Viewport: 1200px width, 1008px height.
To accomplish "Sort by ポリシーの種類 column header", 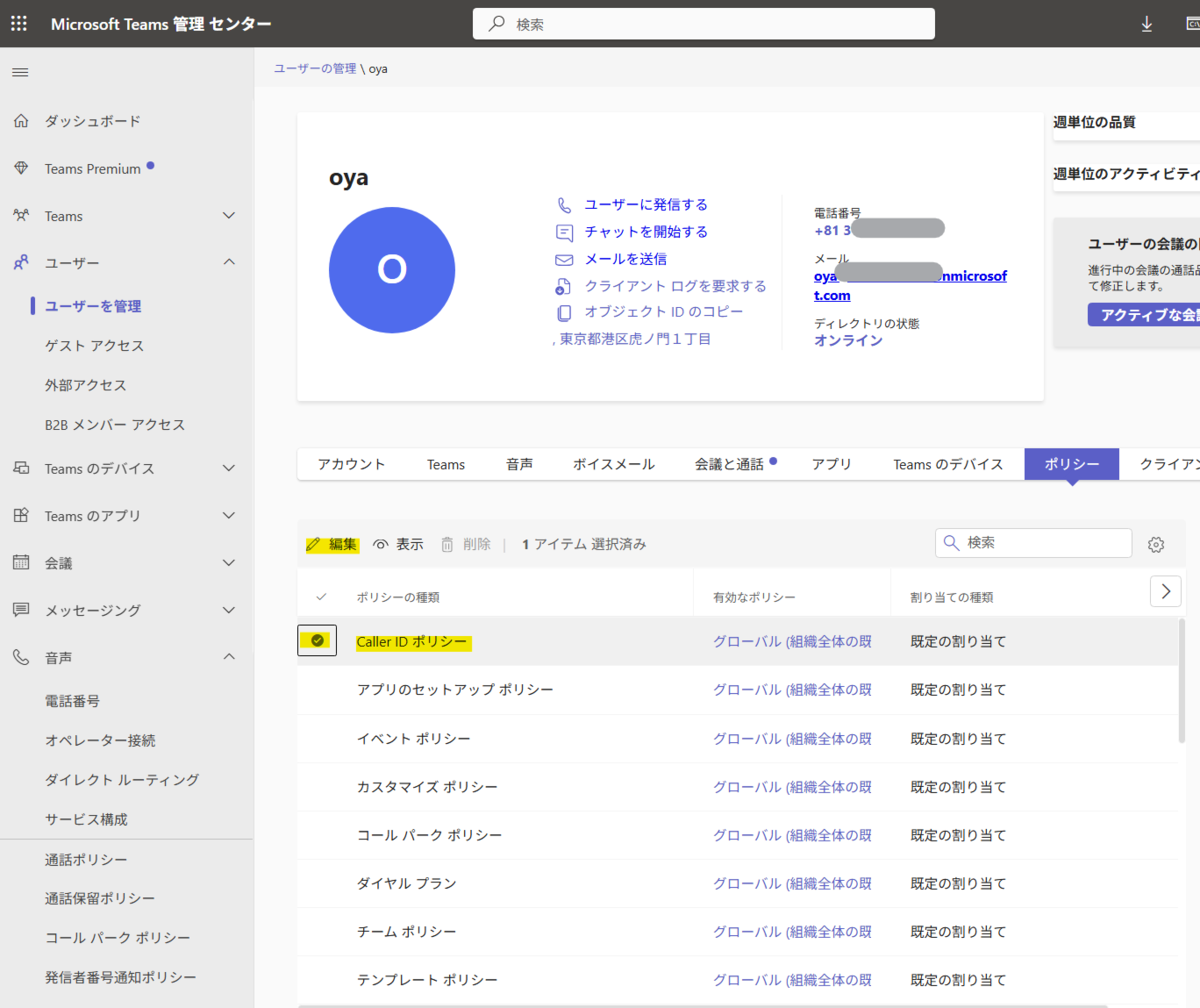I will coord(398,597).
